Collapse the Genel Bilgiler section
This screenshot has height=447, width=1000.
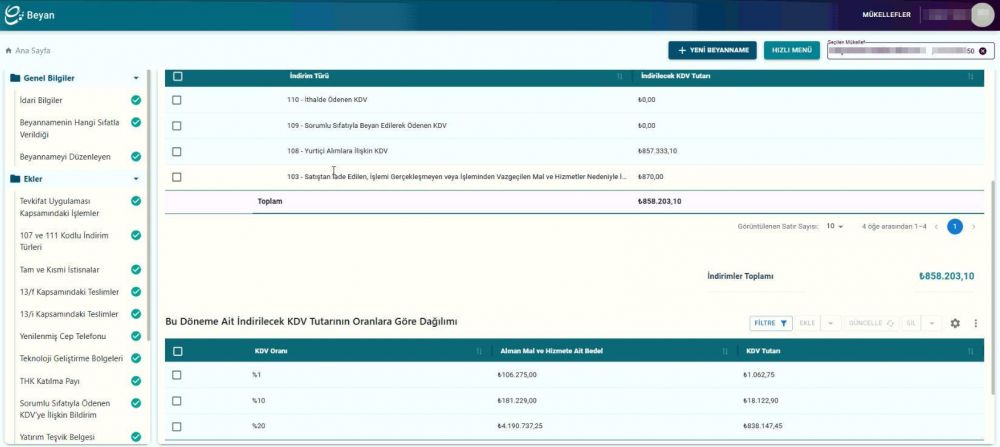point(136,78)
